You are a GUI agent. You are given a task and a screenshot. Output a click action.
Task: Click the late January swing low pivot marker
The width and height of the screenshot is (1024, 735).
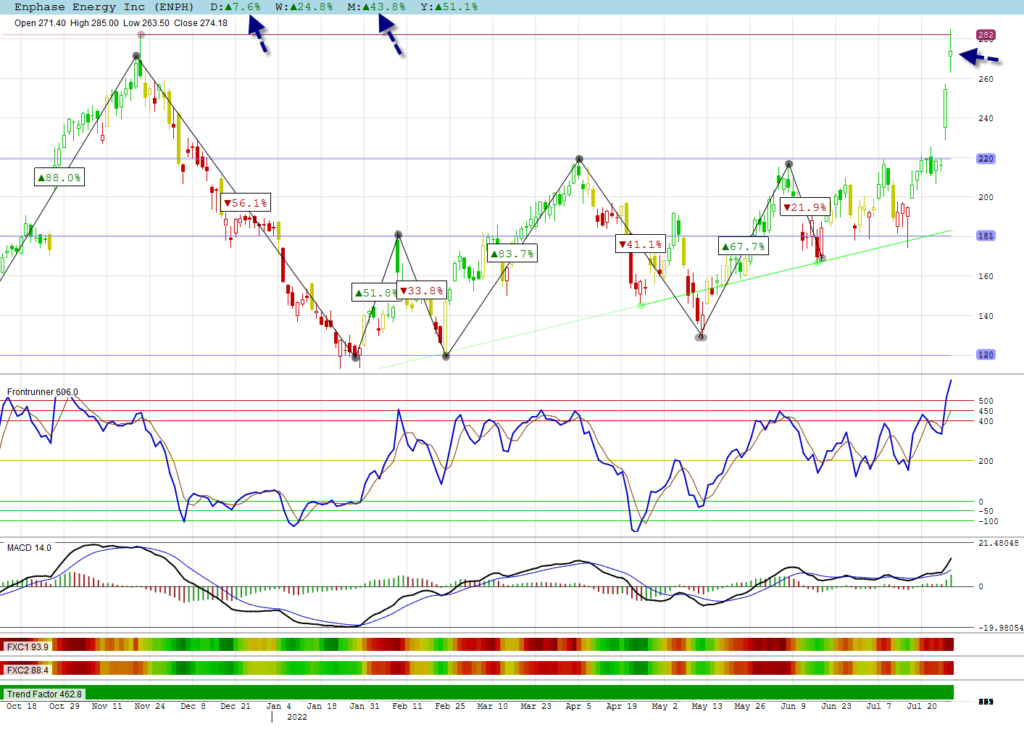click(355, 357)
